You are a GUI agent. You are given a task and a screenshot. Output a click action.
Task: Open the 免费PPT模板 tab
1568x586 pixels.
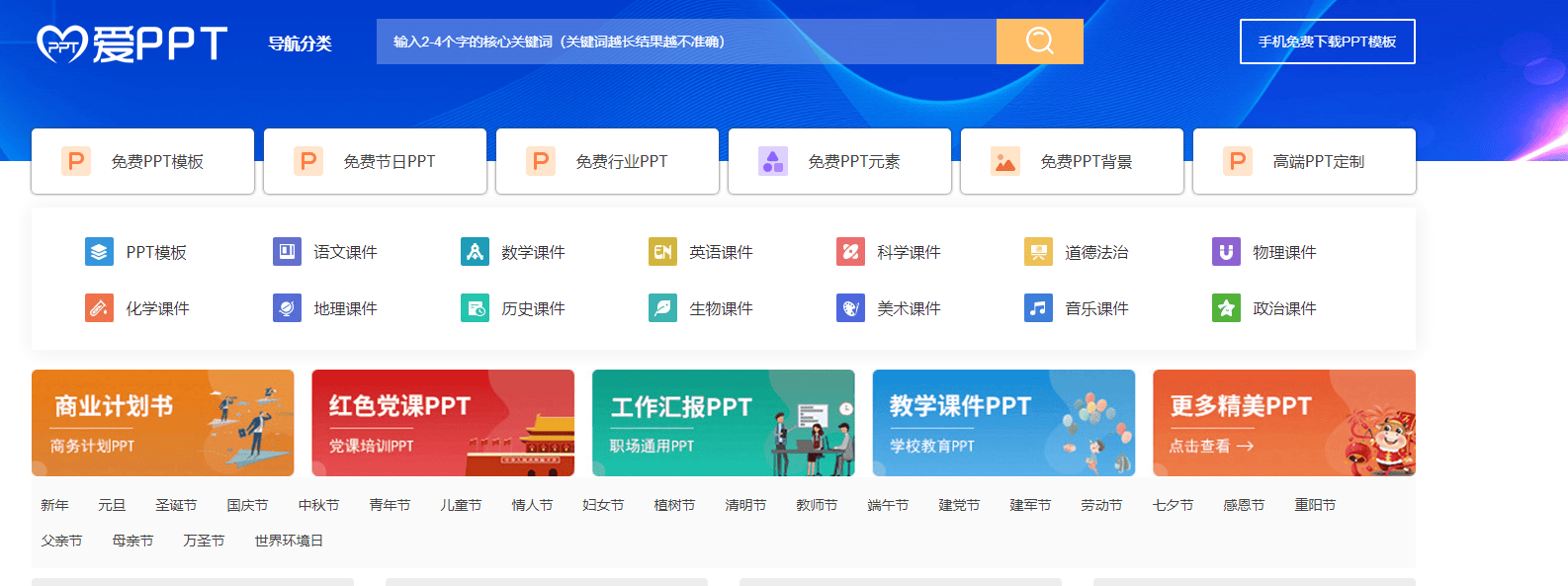coord(142,161)
